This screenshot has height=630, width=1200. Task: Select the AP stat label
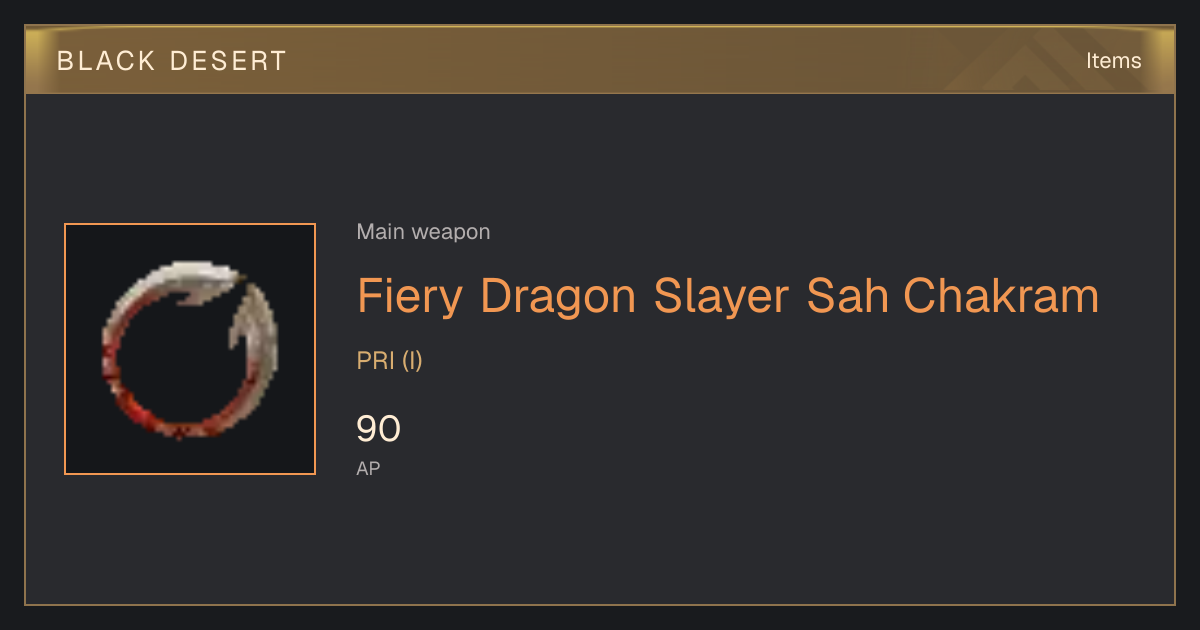point(368,468)
